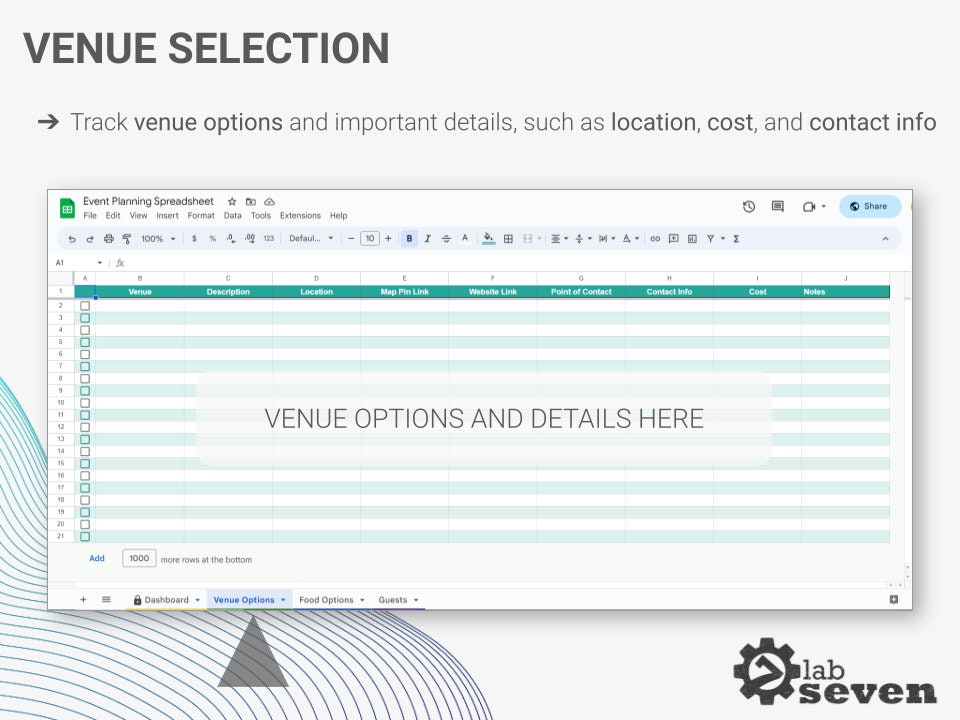The height and width of the screenshot is (720, 960).
Task: Check the checkbox in row 10
Action: pyautogui.click(x=85, y=403)
